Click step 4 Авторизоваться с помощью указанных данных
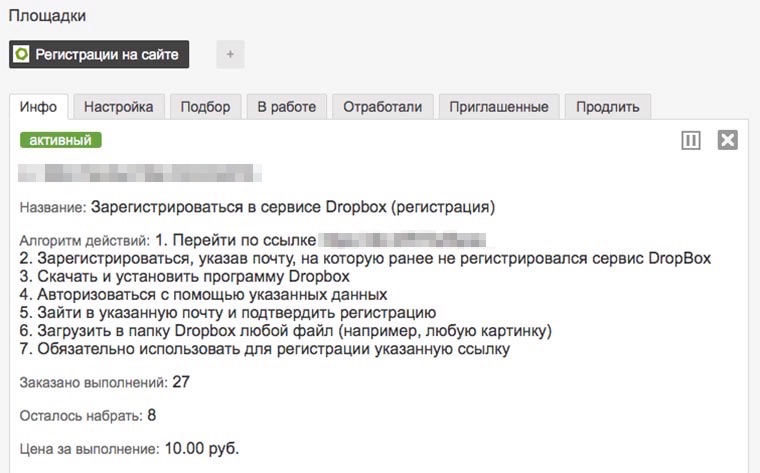The width and height of the screenshot is (760, 473). [x=203, y=294]
